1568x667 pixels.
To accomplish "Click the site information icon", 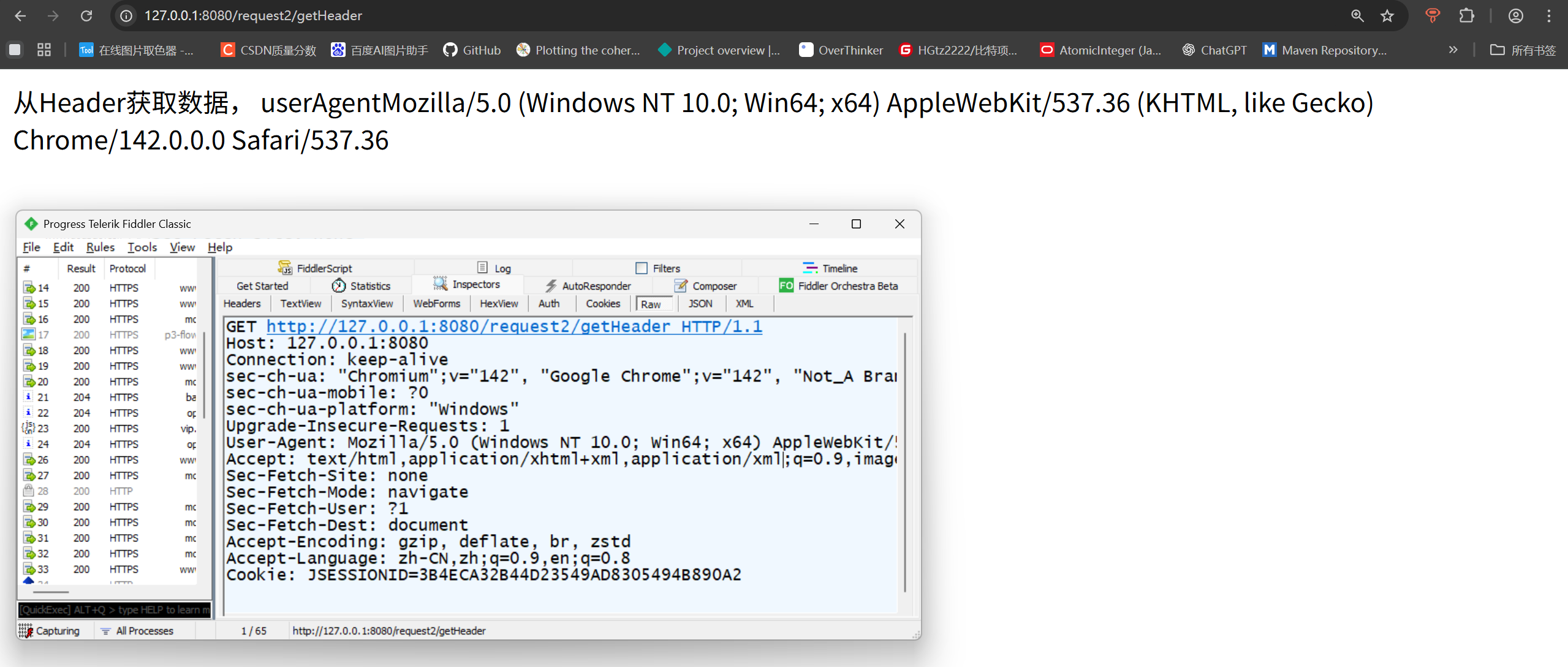I will click(x=126, y=16).
